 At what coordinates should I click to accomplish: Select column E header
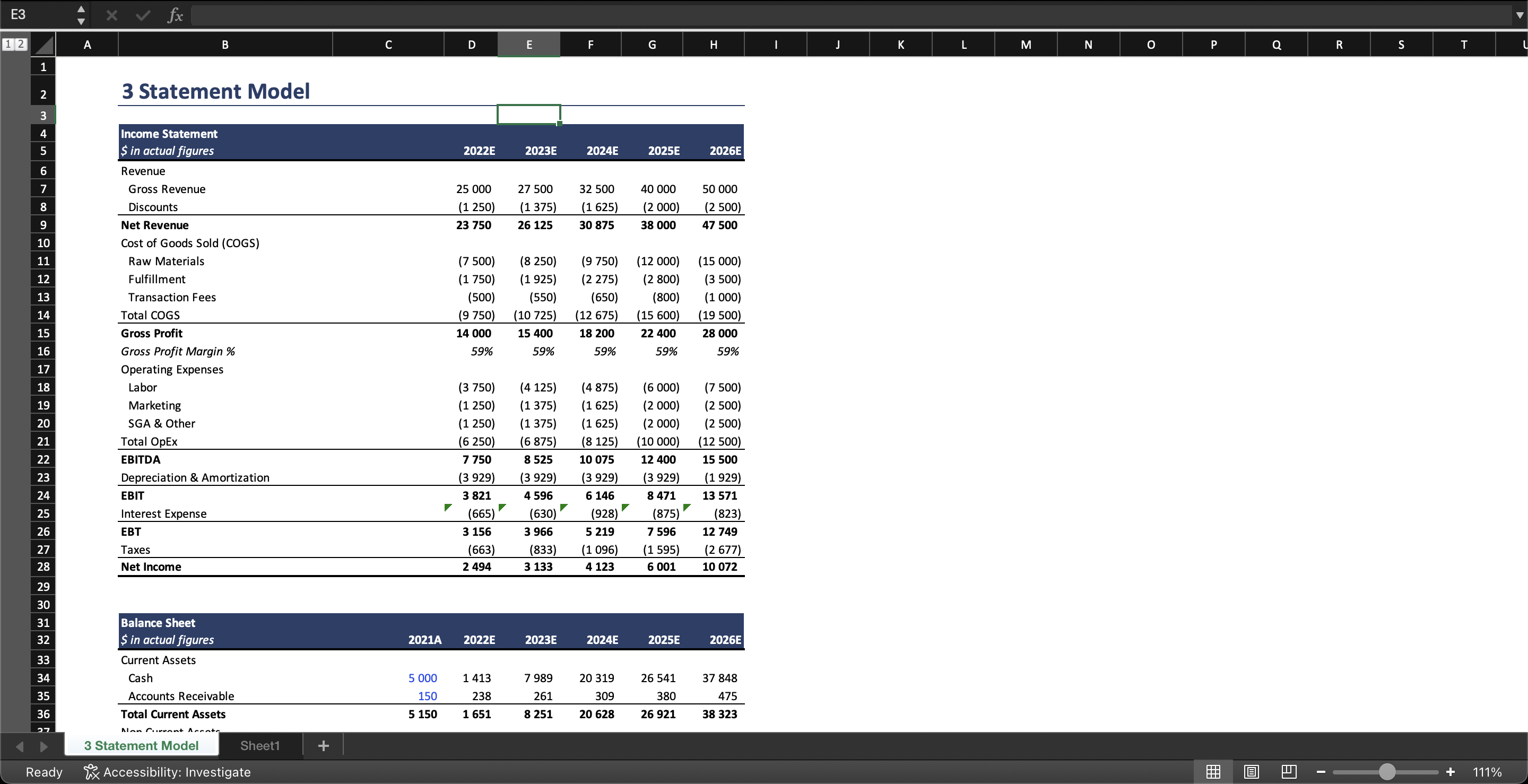528,45
